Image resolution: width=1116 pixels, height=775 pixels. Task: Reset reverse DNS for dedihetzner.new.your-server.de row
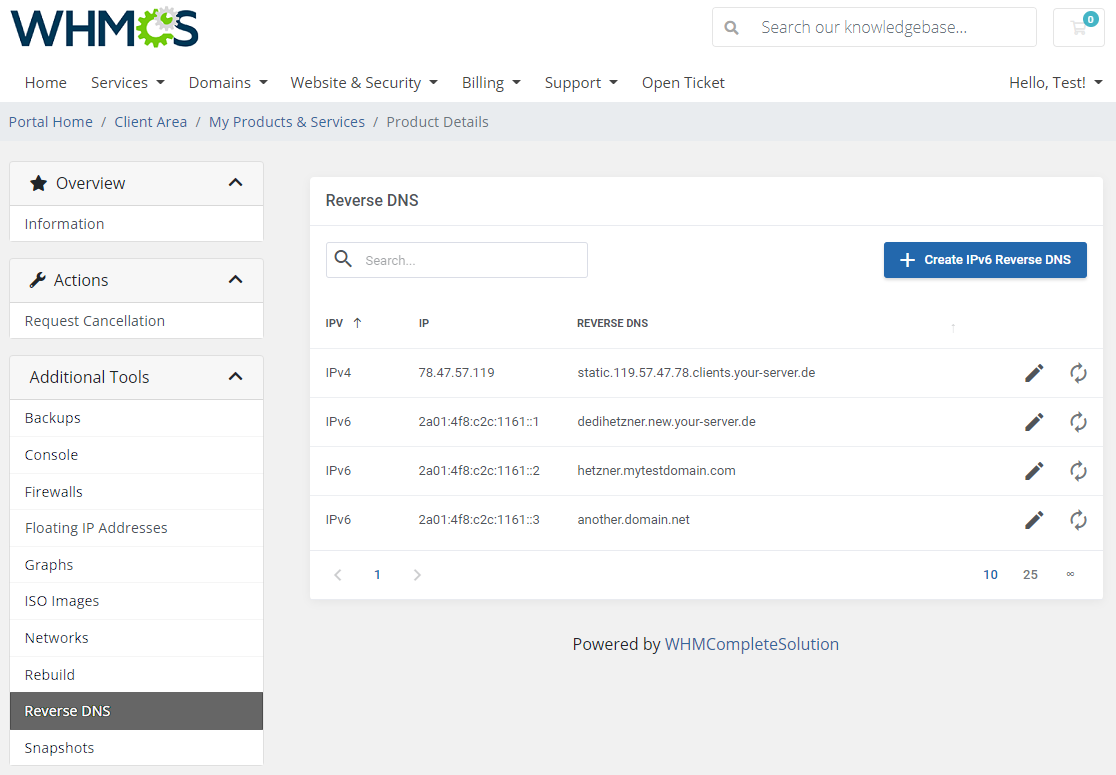[x=1078, y=422]
